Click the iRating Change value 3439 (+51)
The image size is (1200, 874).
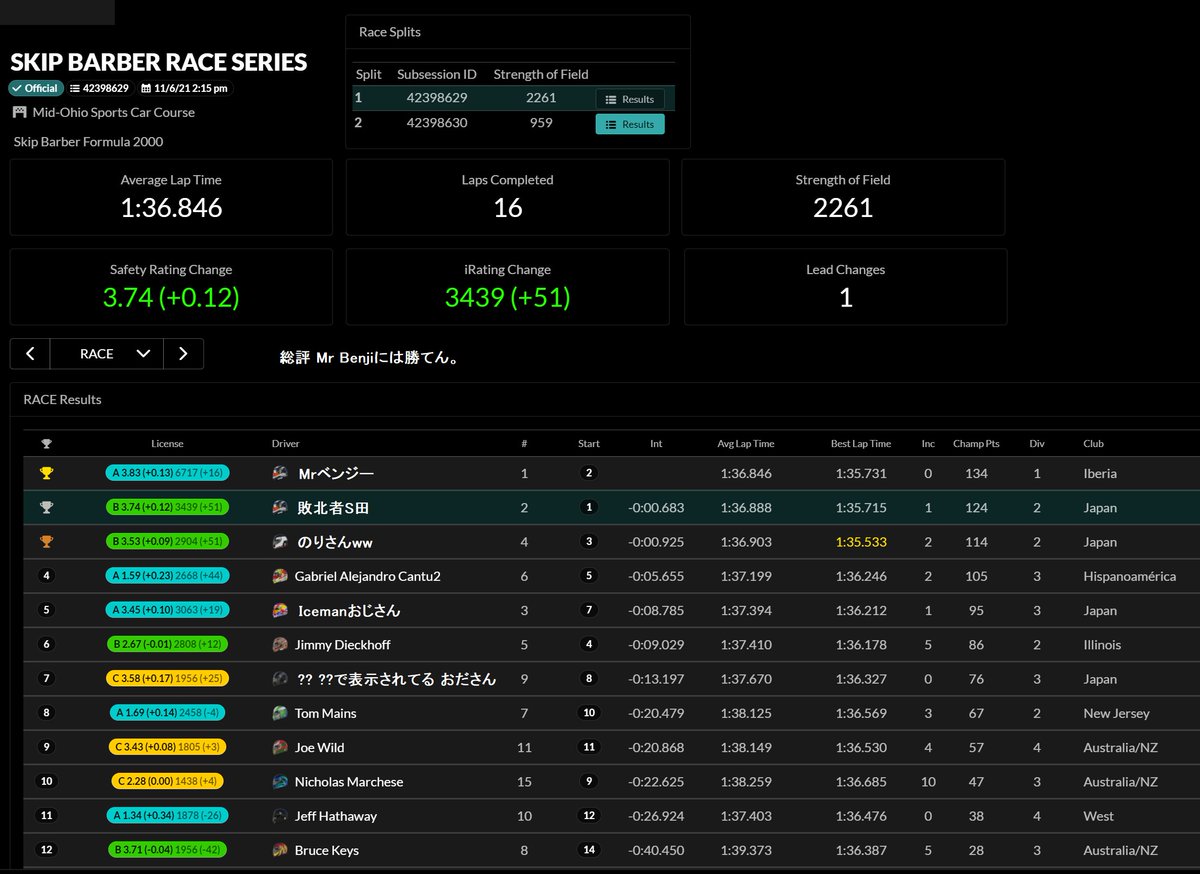[x=508, y=297]
